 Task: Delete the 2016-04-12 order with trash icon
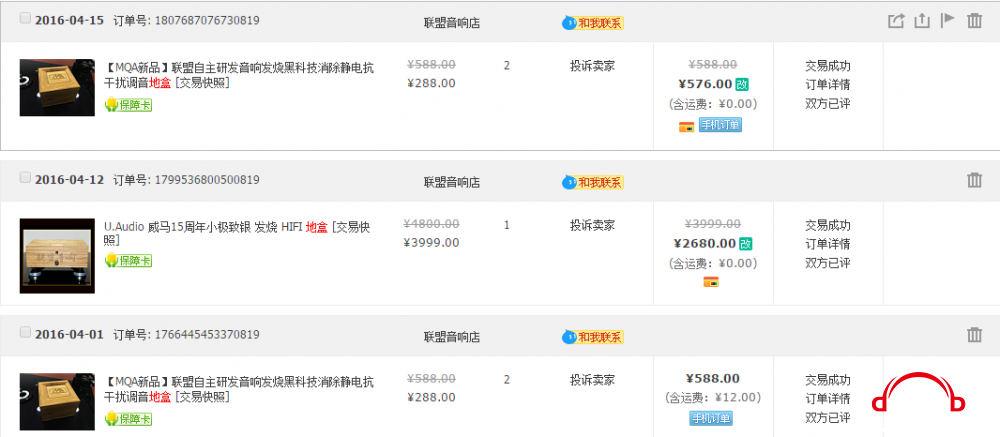click(974, 180)
